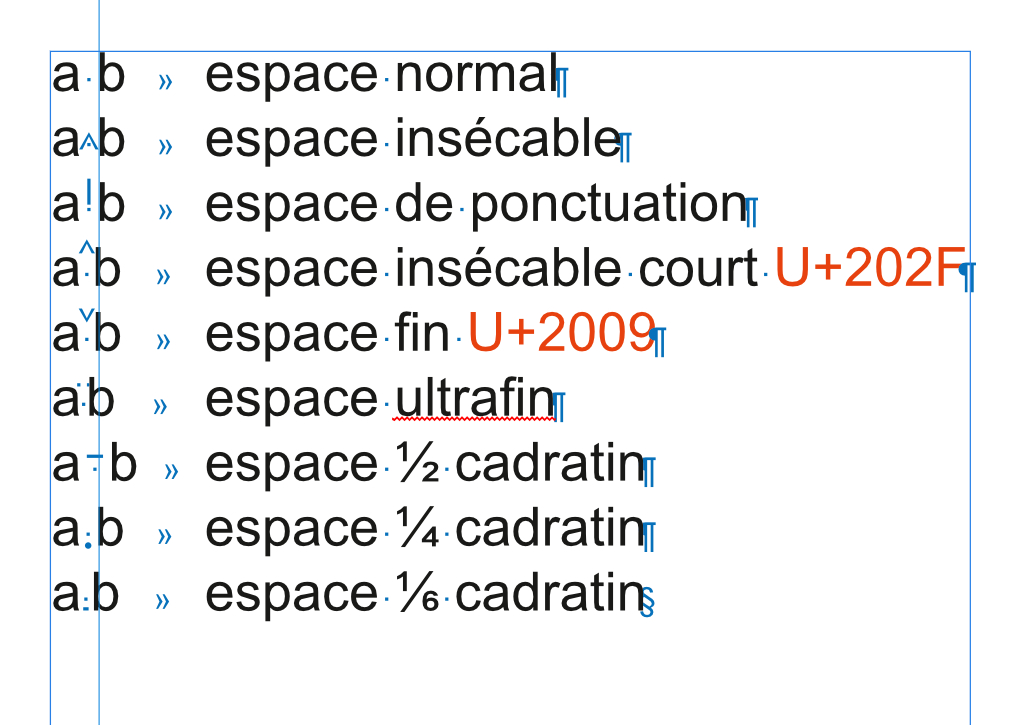Click the tab marker on the ultrafin line
The height and width of the screenshot is (725, 1030).
[x=160, y=406]
